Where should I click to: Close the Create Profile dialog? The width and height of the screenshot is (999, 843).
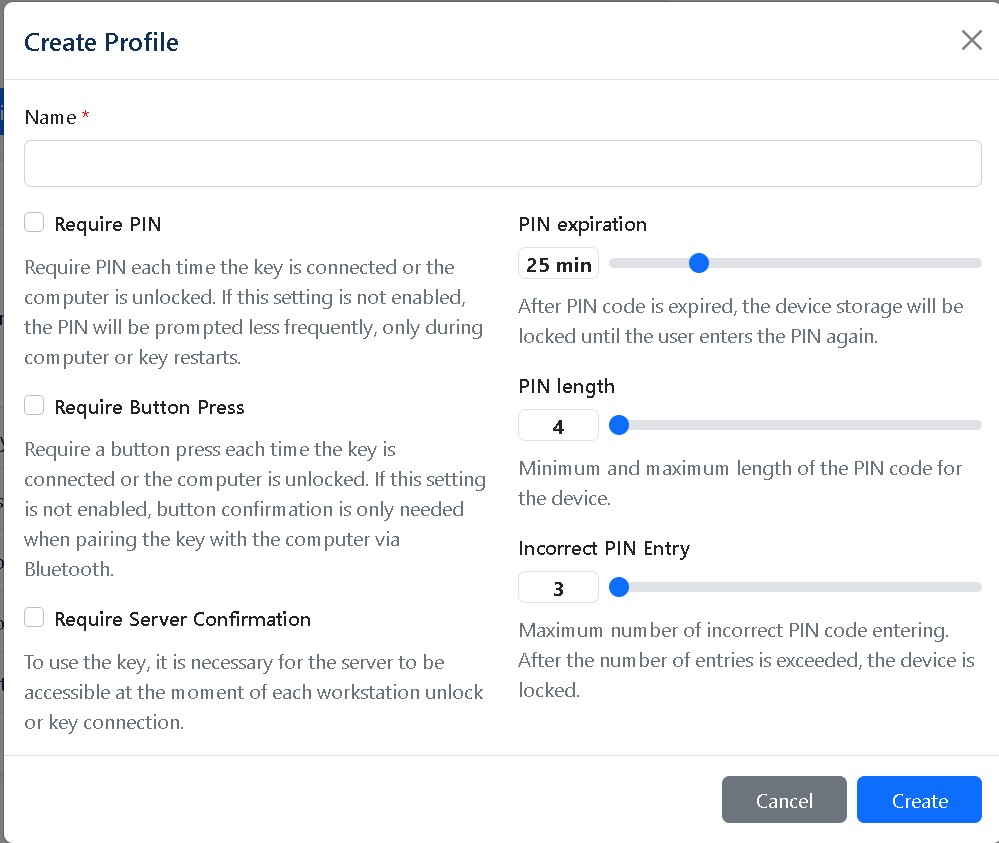point(971,40)
